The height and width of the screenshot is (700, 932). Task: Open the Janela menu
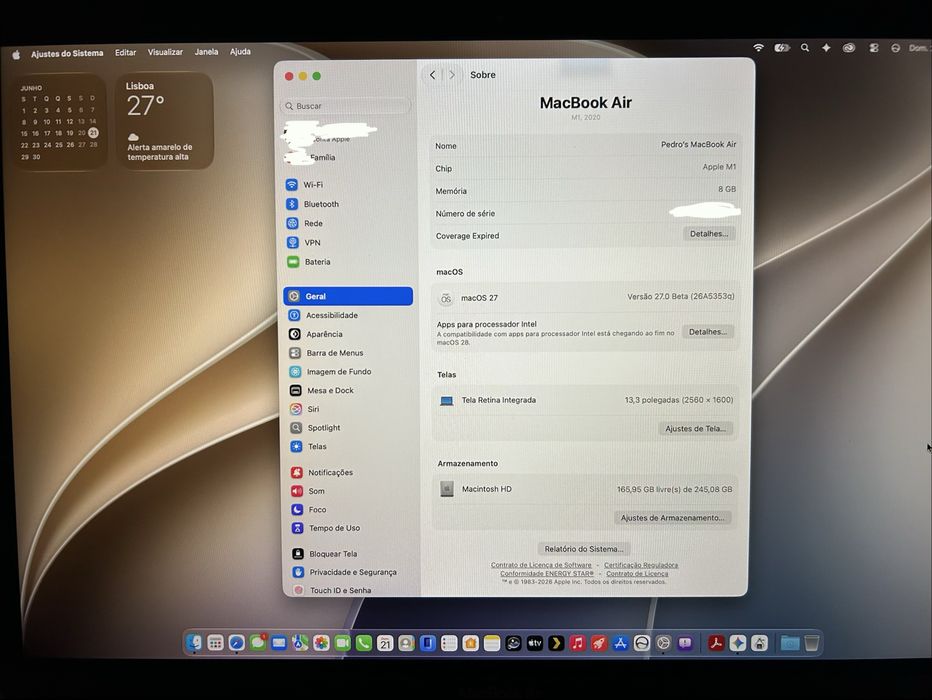tap(206, 52)
